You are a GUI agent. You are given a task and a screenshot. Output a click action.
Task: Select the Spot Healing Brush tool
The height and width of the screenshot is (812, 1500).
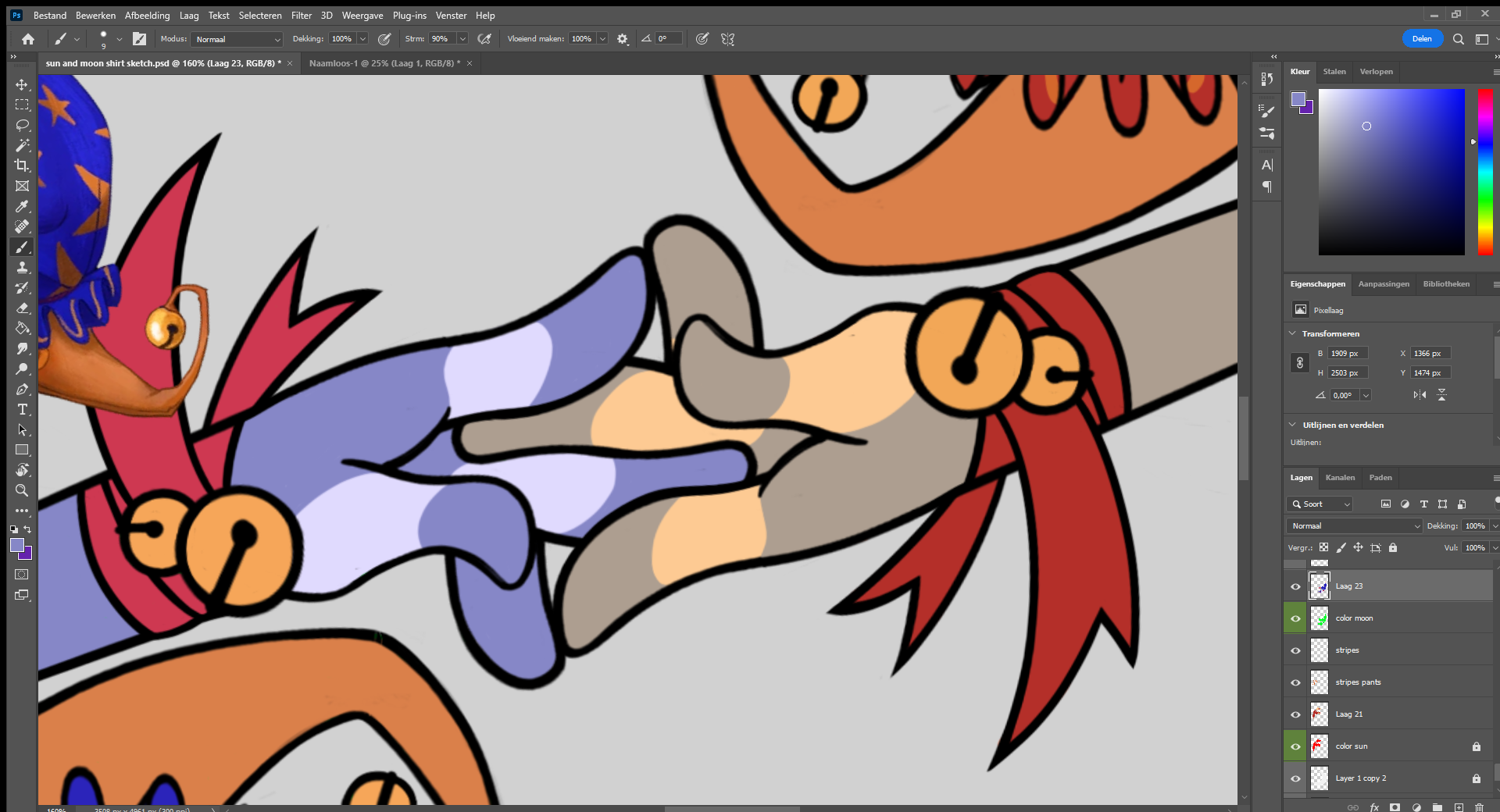(22, 226)
